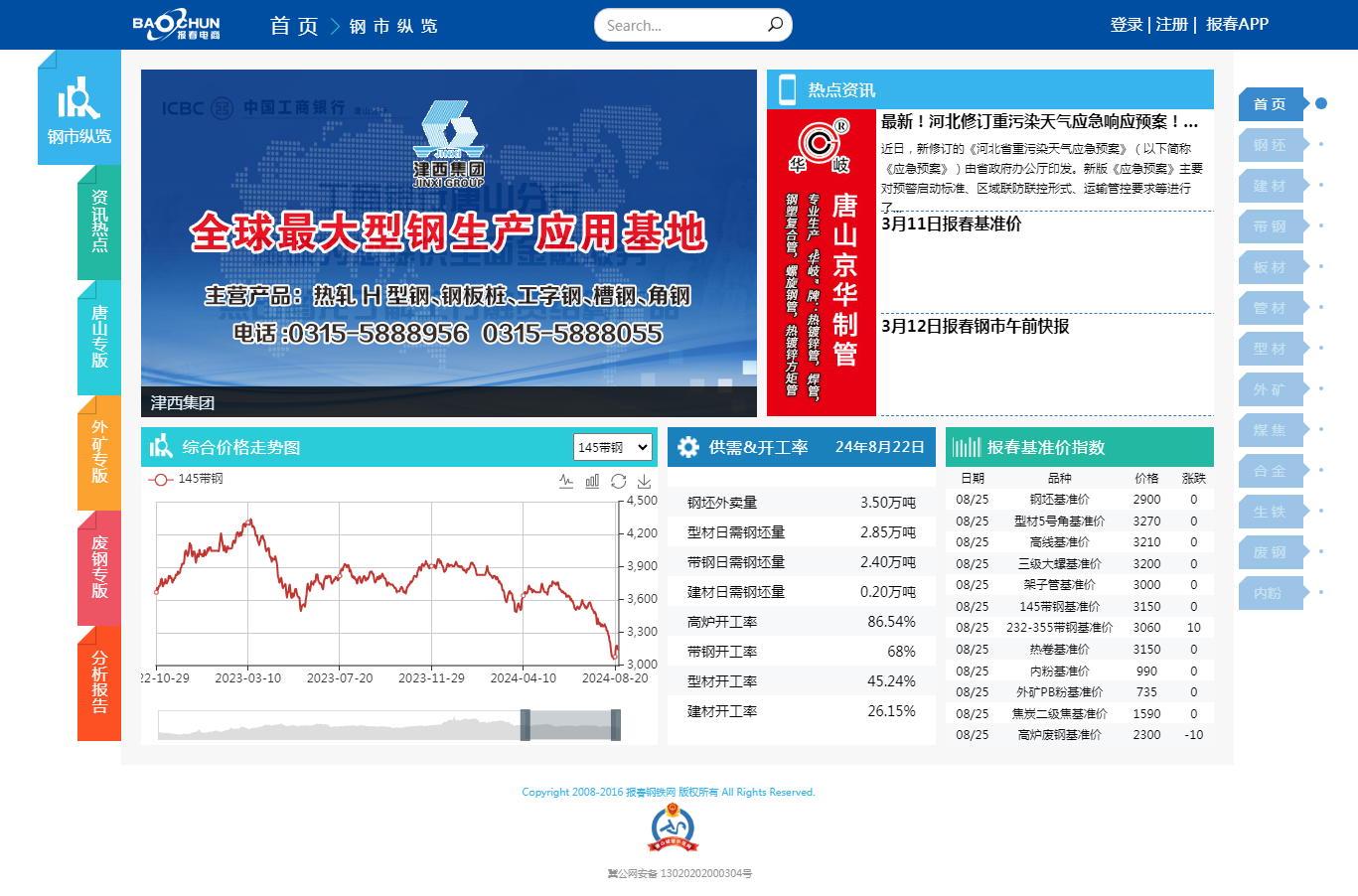Click the 架子管基准价 index row

pos(1080,585)
